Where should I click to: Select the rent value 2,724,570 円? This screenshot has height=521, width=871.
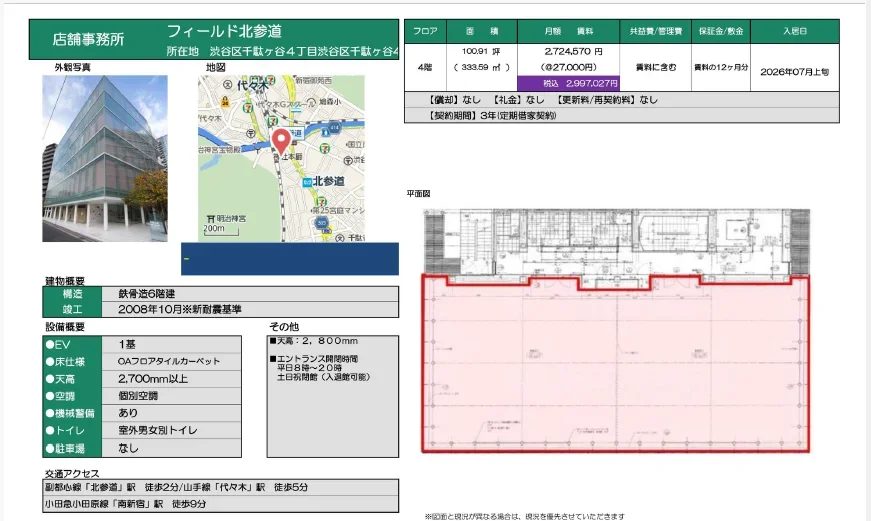pos(573,51)
